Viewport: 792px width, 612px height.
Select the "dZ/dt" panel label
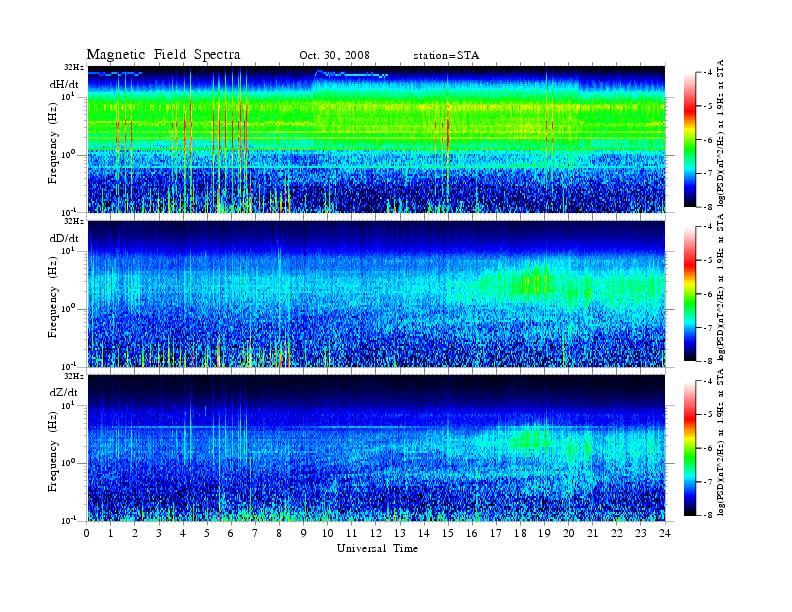pos(64,392)
